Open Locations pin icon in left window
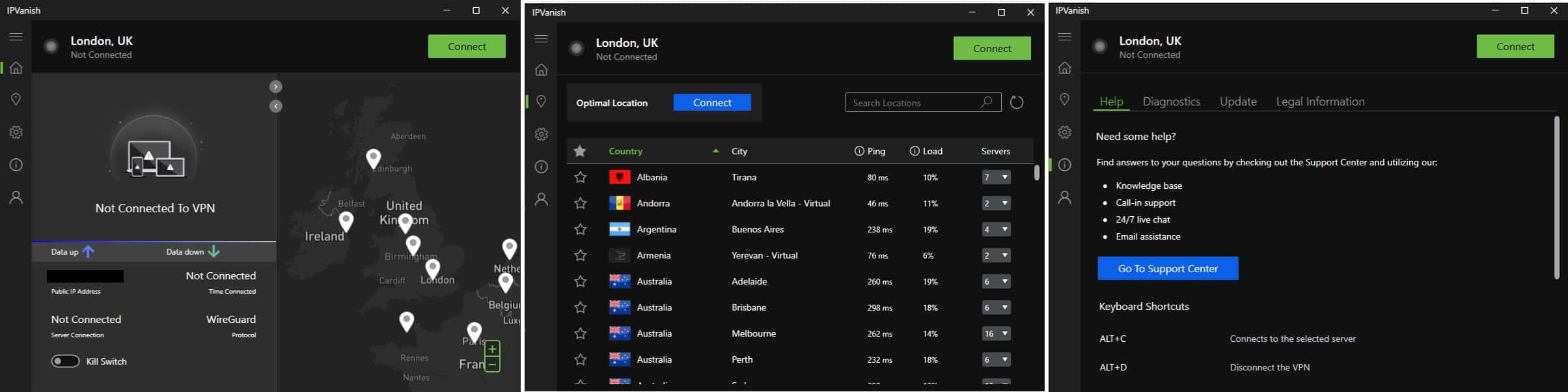 tap(16, 100)
